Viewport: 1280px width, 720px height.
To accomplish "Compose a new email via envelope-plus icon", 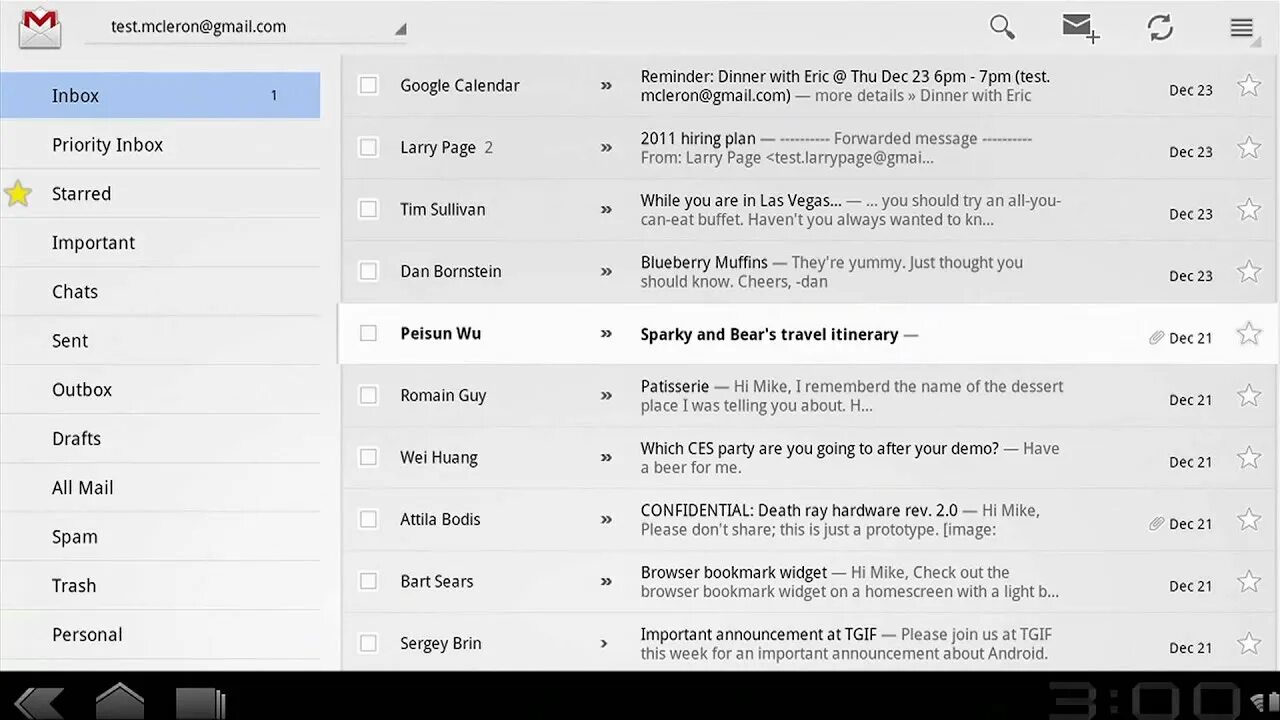I will [1081, 28].
